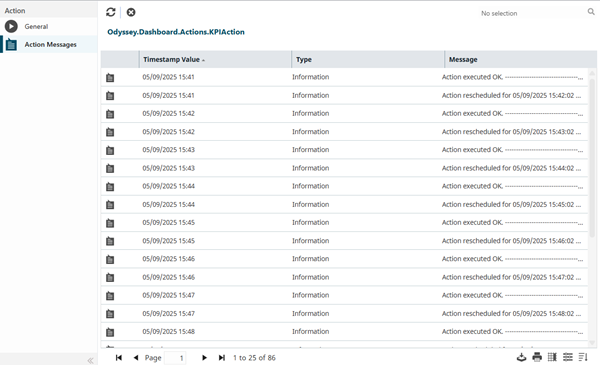The height and width of the screenshot is (365, 600).
Task: Click the page number input field
Action: coord(175,358)
